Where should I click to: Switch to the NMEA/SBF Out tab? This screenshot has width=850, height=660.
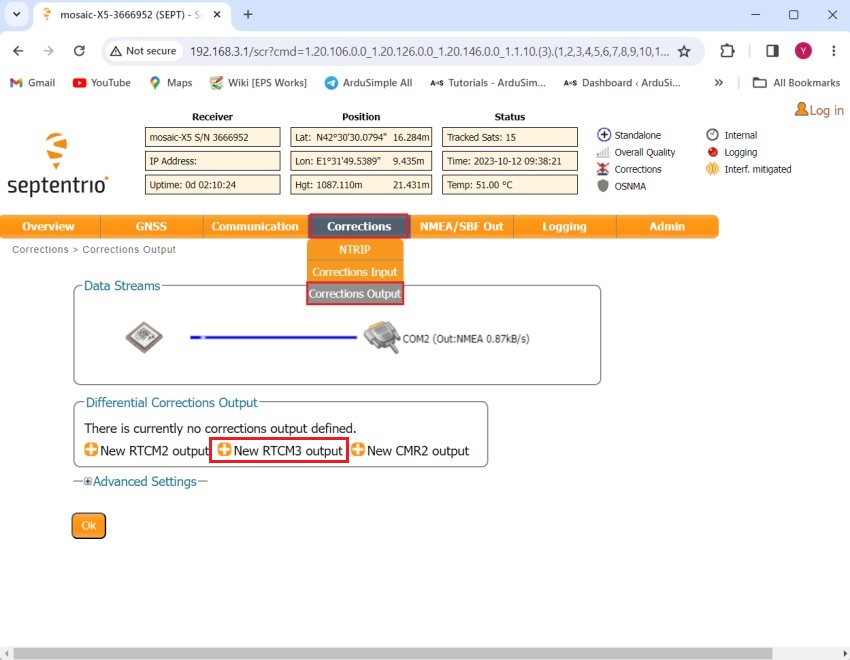pos(460,226)
